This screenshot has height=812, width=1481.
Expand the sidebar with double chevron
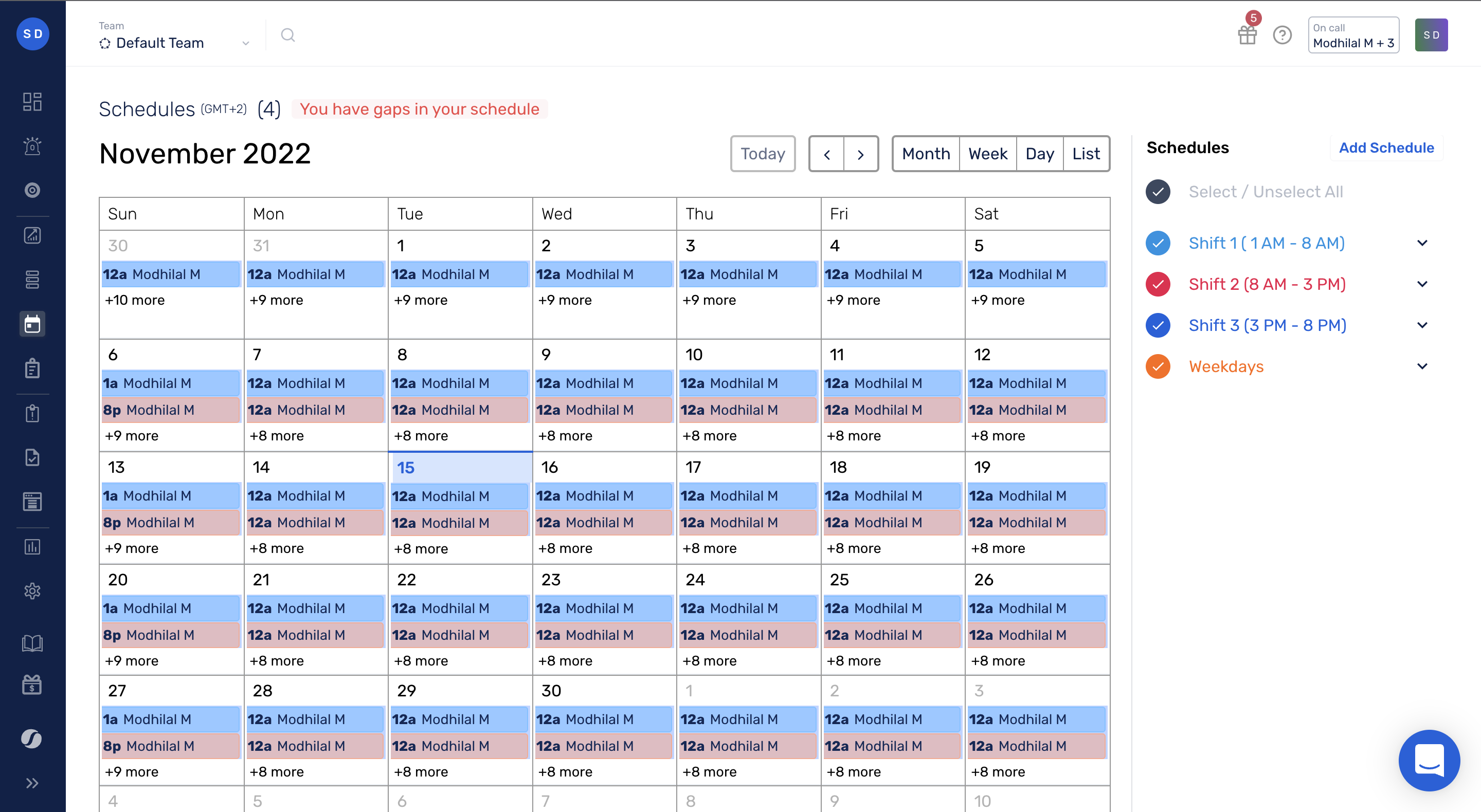32,783
